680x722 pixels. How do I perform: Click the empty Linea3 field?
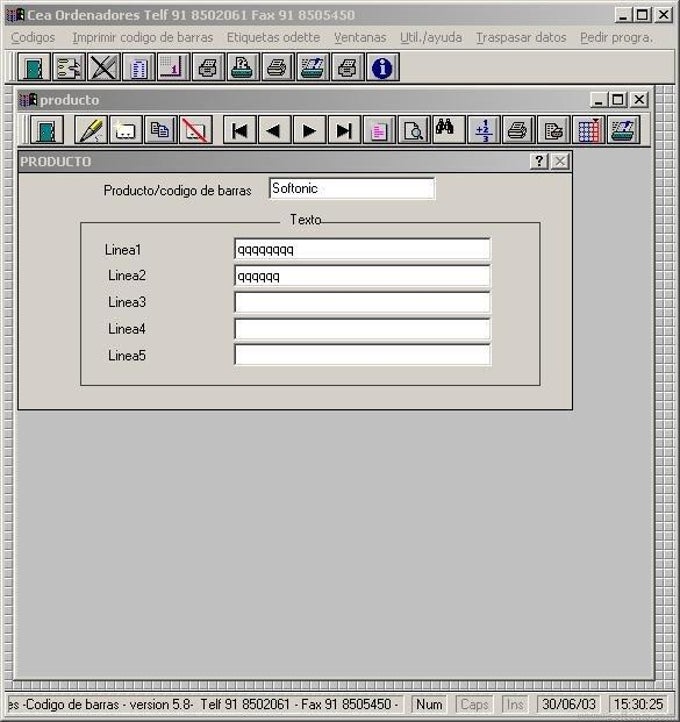click(362, 303)
